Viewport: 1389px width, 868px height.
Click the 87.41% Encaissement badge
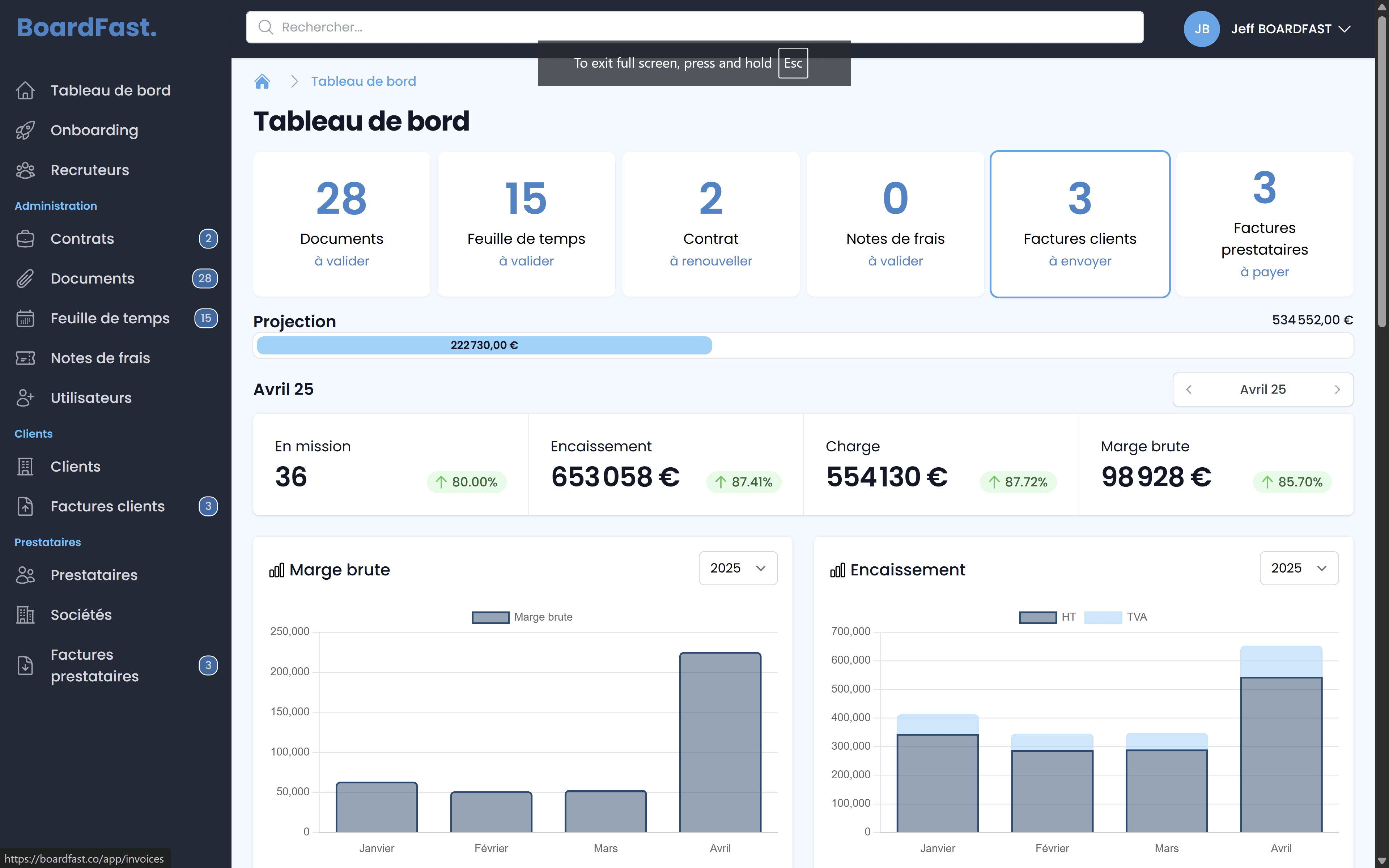tap(744, 482)
